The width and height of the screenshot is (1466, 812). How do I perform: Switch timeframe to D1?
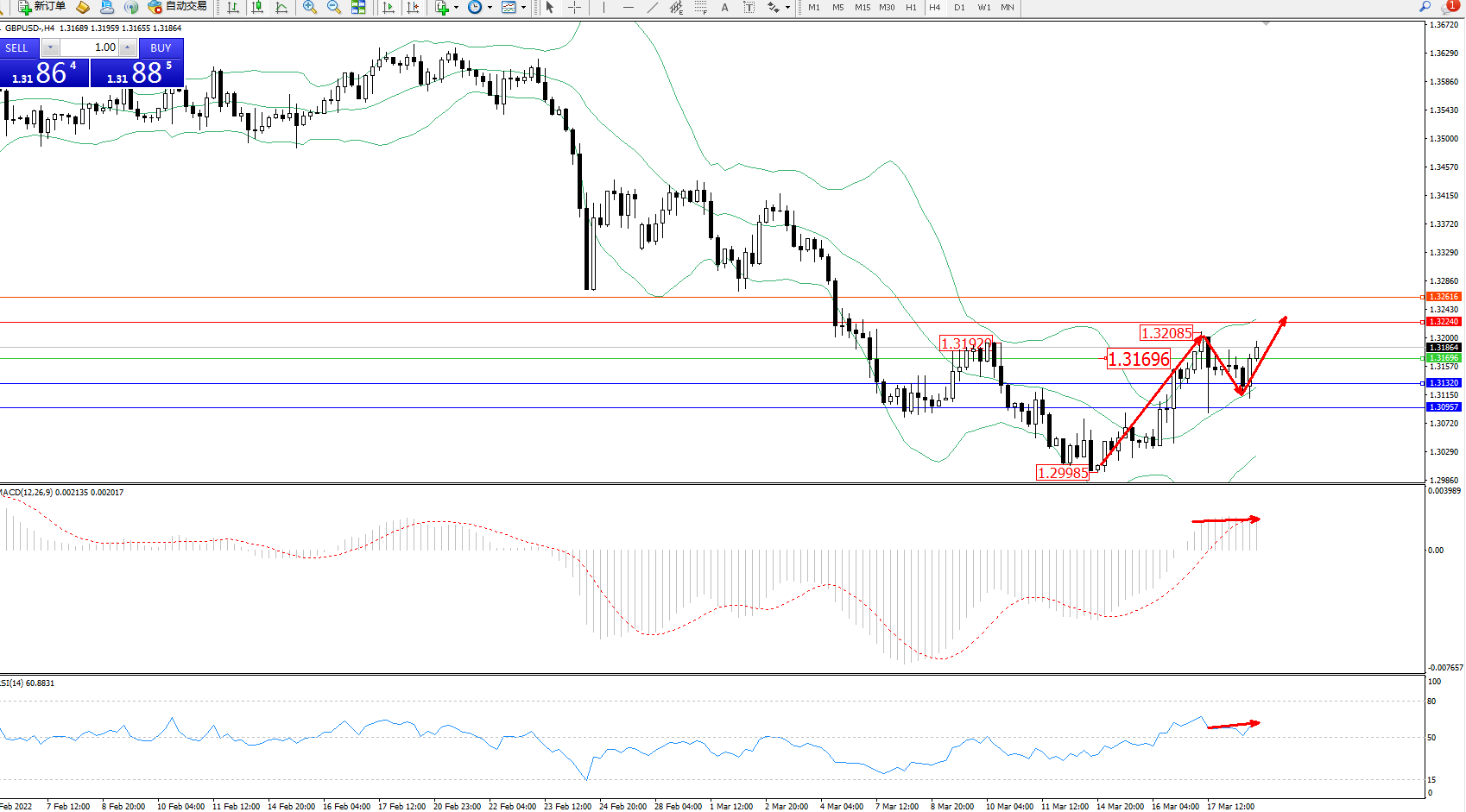[x=959, y=7]
